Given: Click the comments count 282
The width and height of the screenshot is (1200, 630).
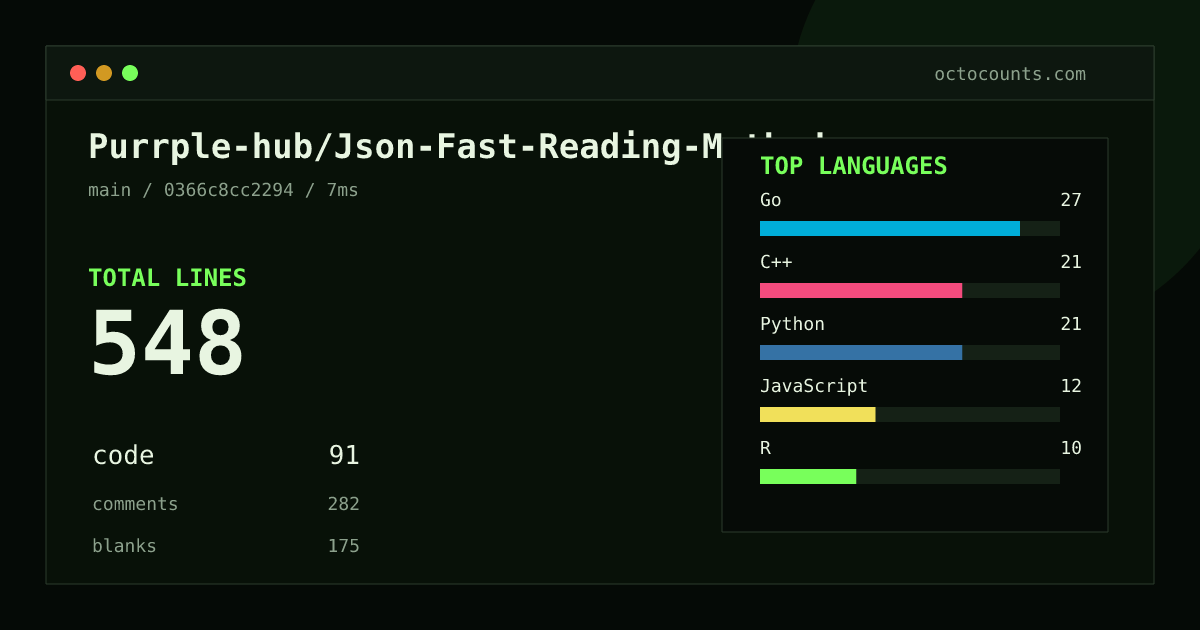Looking at the screenshot, I should (x=343, y=504).
